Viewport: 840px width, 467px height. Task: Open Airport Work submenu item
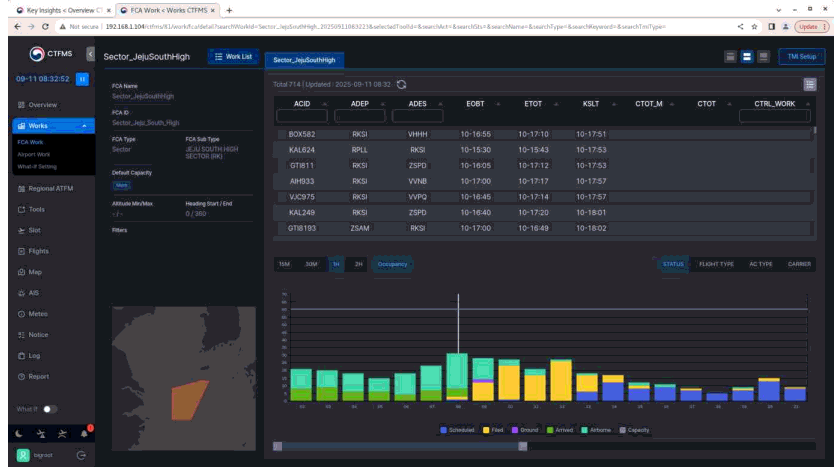[33, 154]
